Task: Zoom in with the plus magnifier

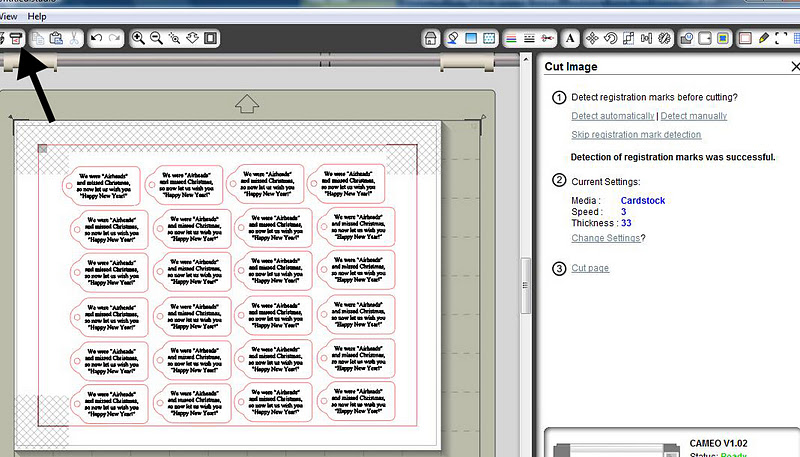Action: 138,38
